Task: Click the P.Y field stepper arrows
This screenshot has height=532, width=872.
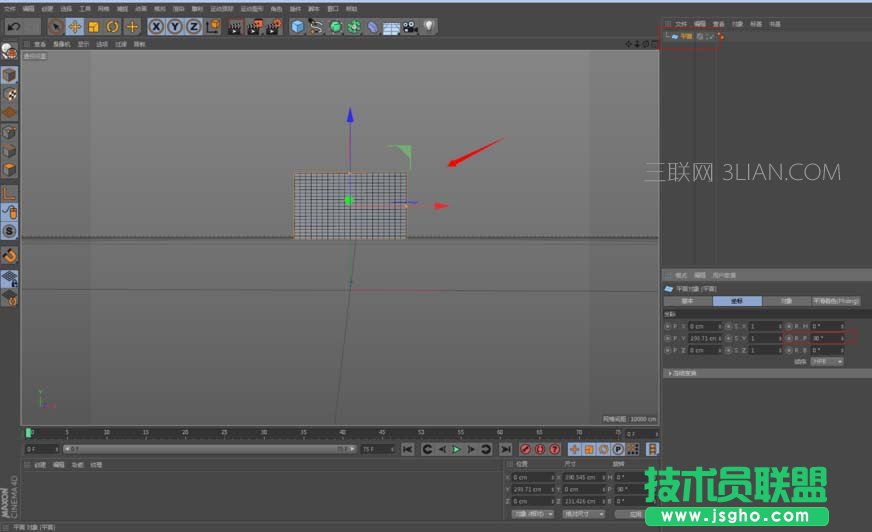Action: [720, 338]
